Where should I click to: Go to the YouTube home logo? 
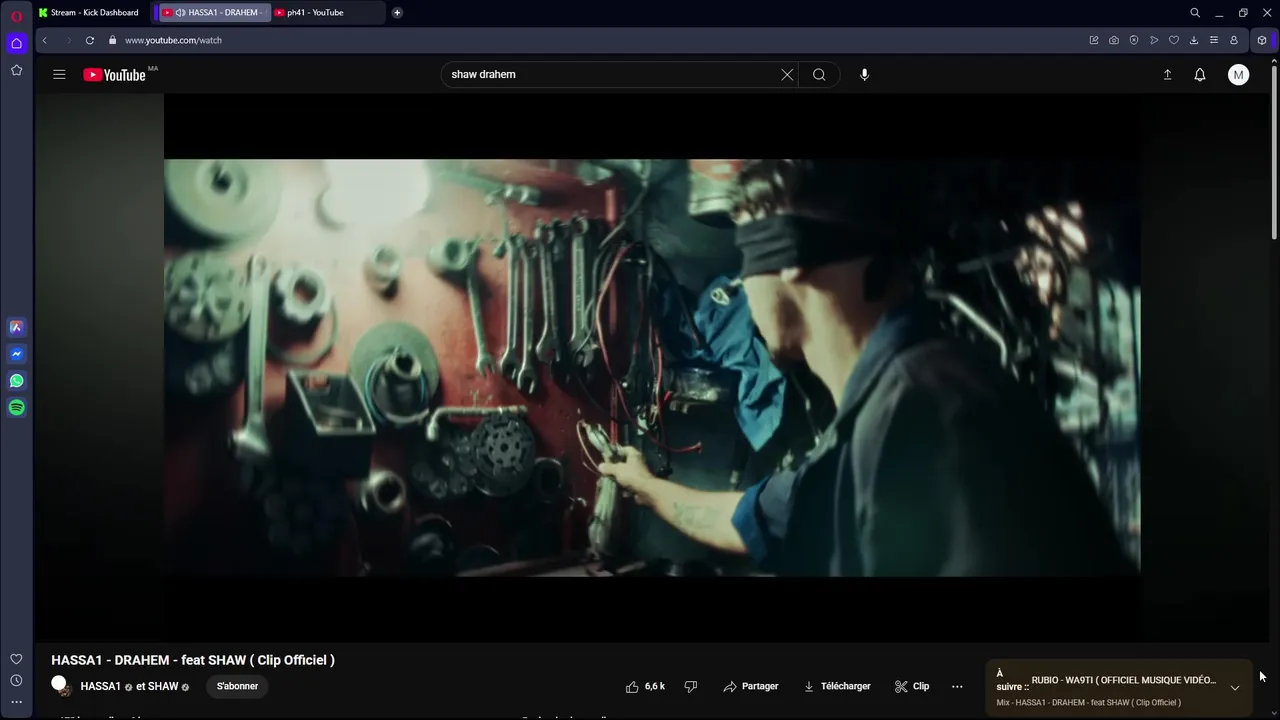tap(115, 75)
